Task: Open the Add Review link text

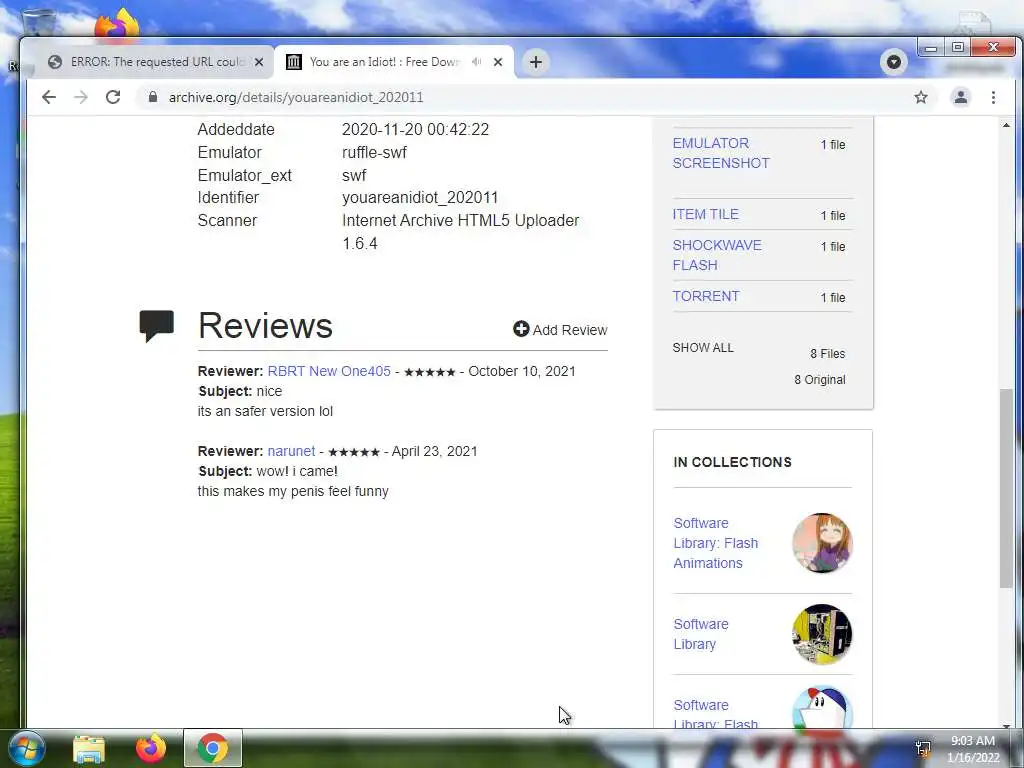Action: [x=569, y=330]
